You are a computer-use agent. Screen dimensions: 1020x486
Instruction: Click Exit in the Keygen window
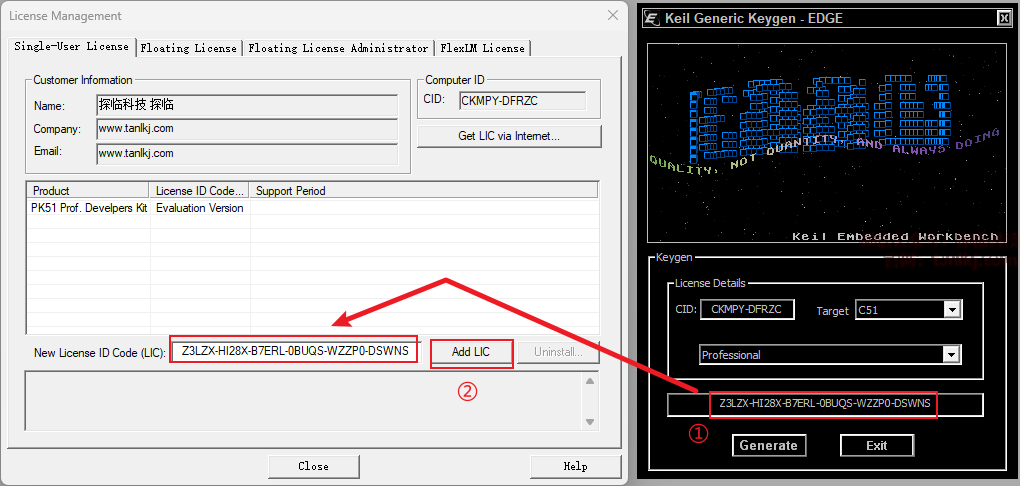876,446
